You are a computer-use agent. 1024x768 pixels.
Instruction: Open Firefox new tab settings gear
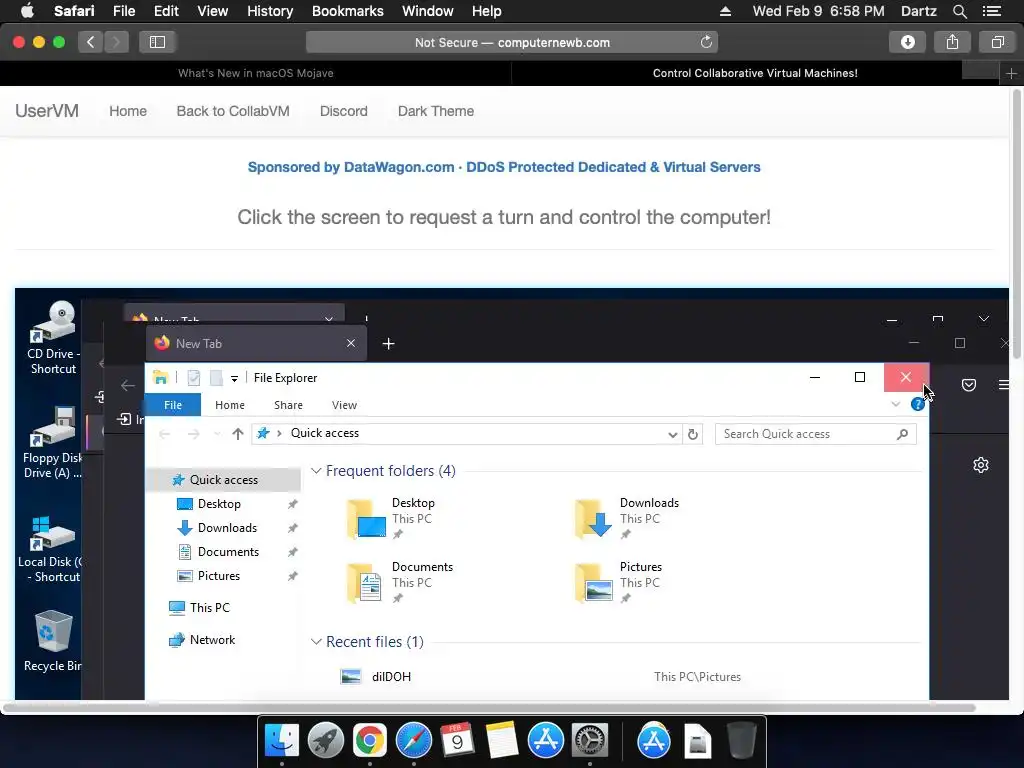click(x=981, y=465)
